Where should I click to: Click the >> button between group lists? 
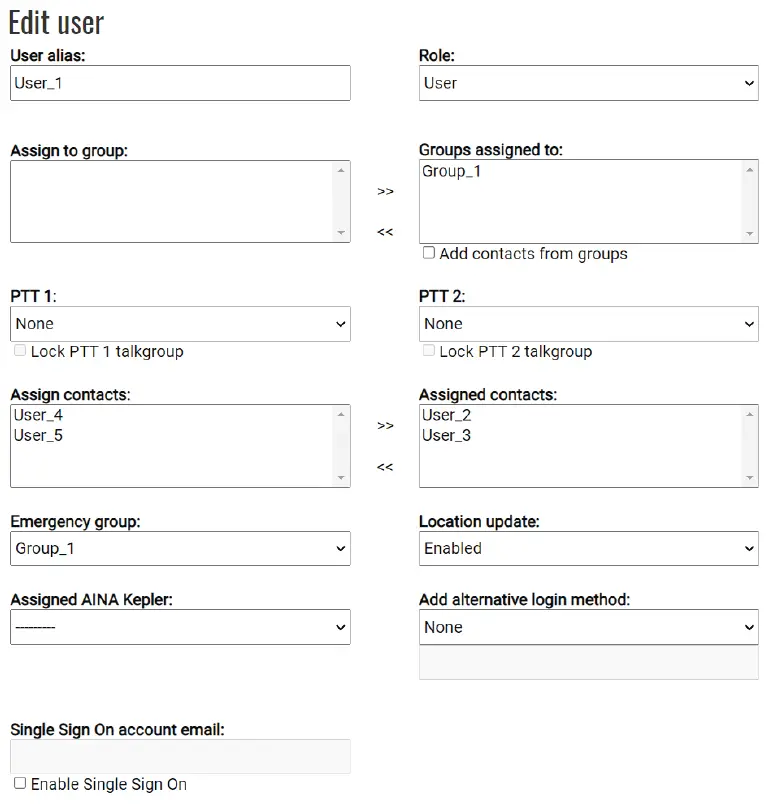[x=385, y=191]
